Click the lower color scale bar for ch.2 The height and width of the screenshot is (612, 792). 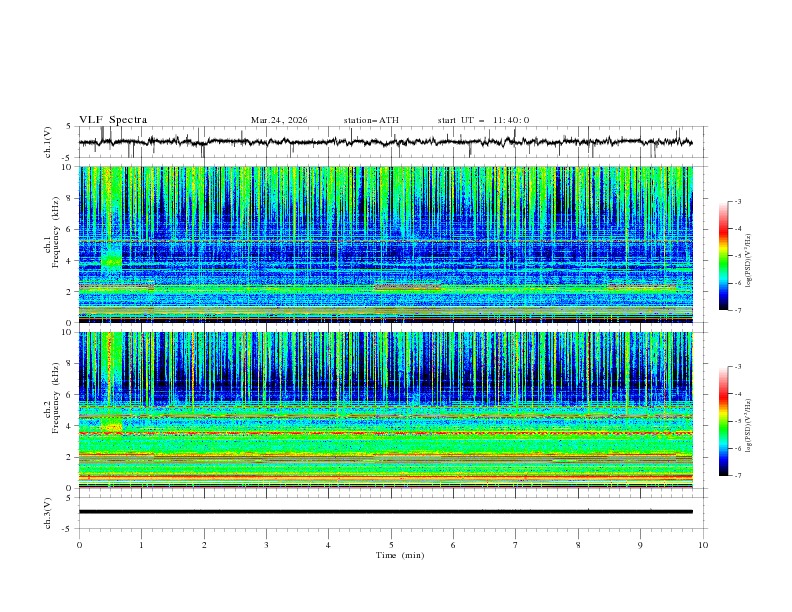(x=723, y=421)
